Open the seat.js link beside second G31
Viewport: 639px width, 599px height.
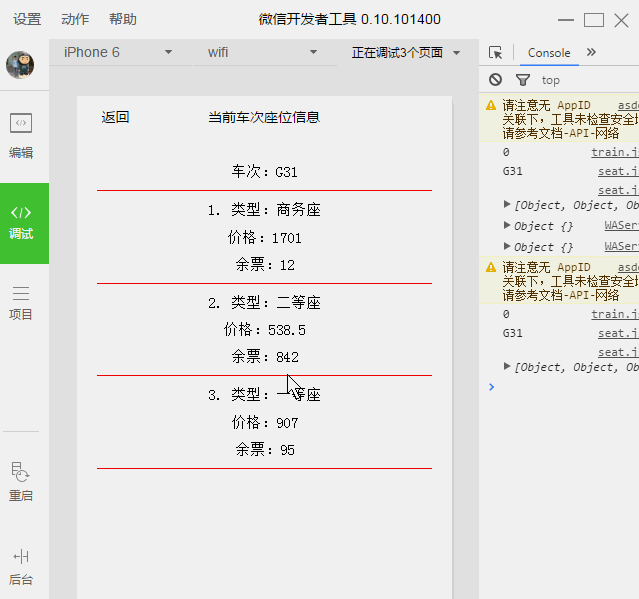pos(618,333)
